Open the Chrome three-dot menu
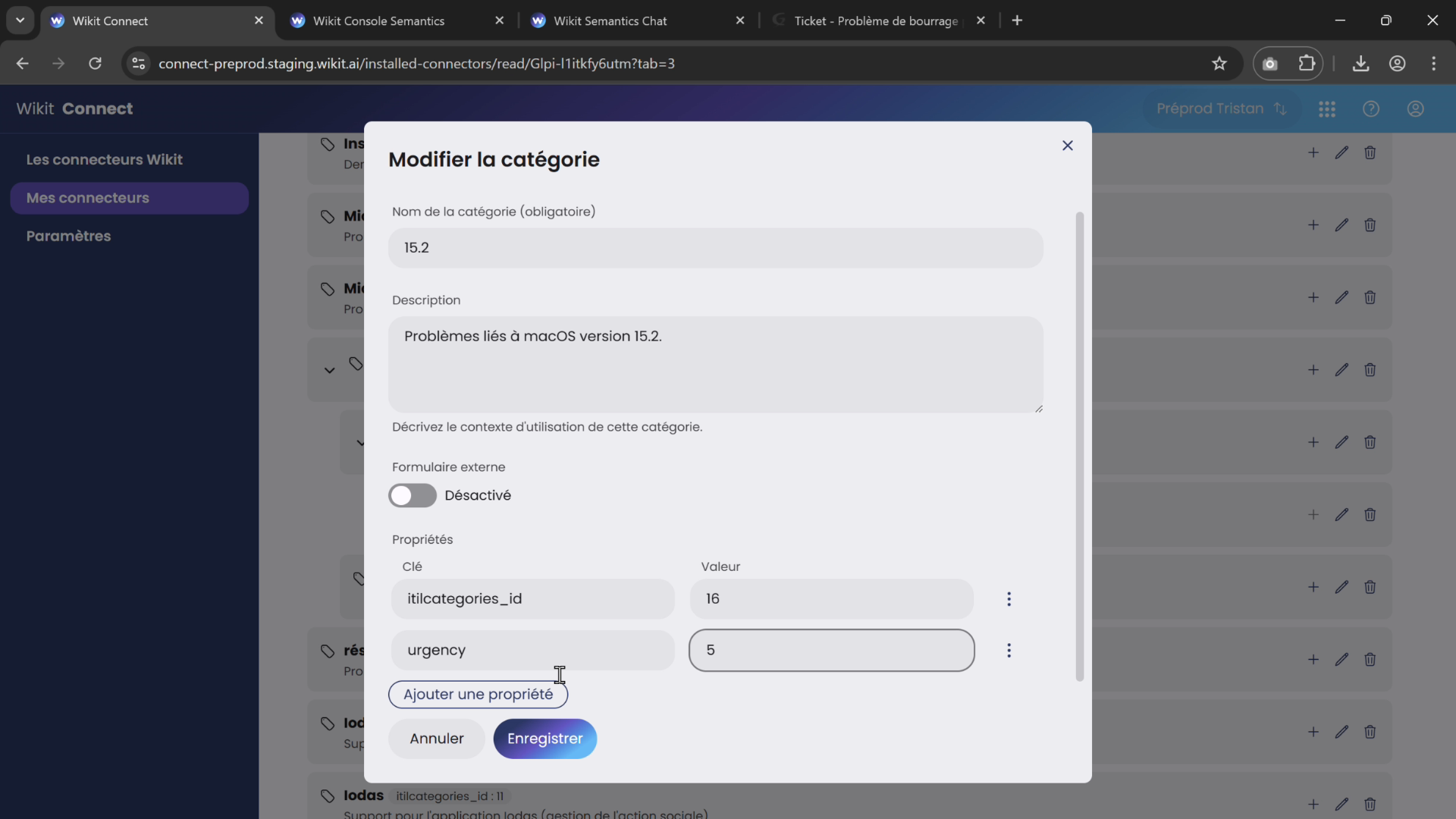The height and width of the screenshot is (819, 1456). 1433,64
